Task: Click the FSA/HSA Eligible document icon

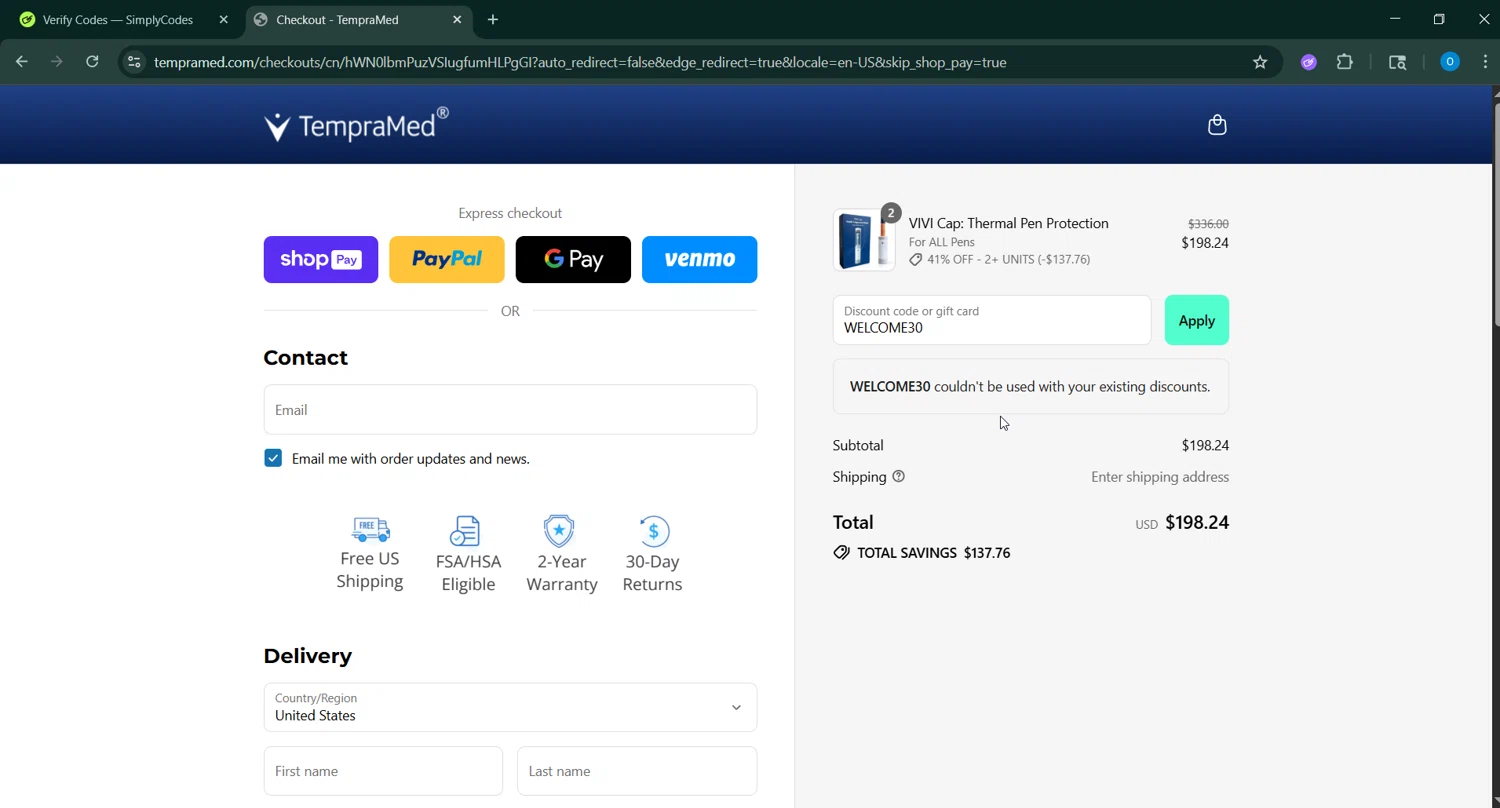Action: tap(465, 531)
